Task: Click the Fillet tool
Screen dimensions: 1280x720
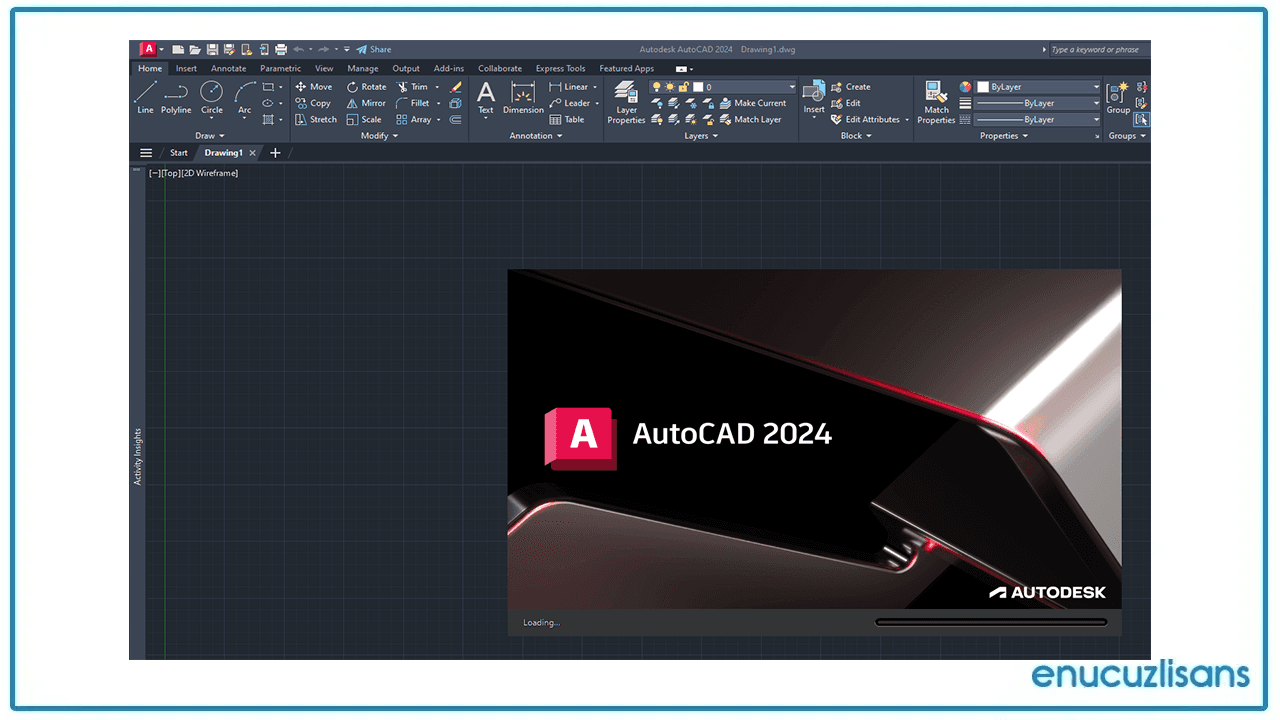Action: [413, 103]
